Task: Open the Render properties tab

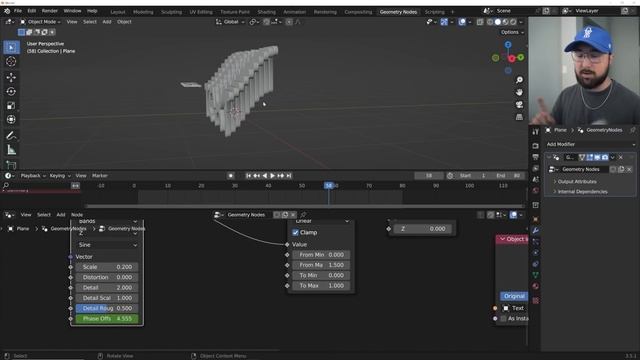Action: pos(536,146)
